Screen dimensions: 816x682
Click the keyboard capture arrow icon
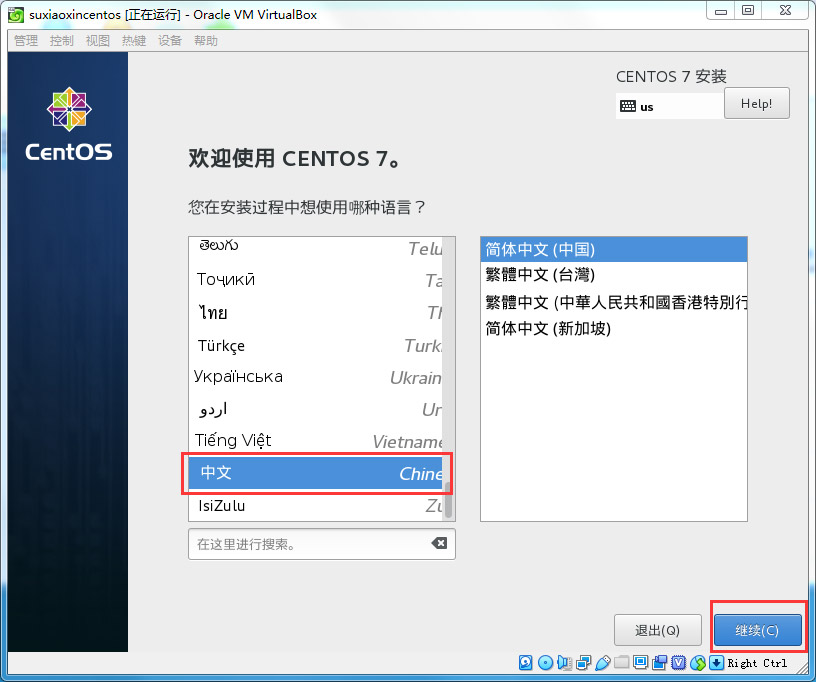coord(717,663)
